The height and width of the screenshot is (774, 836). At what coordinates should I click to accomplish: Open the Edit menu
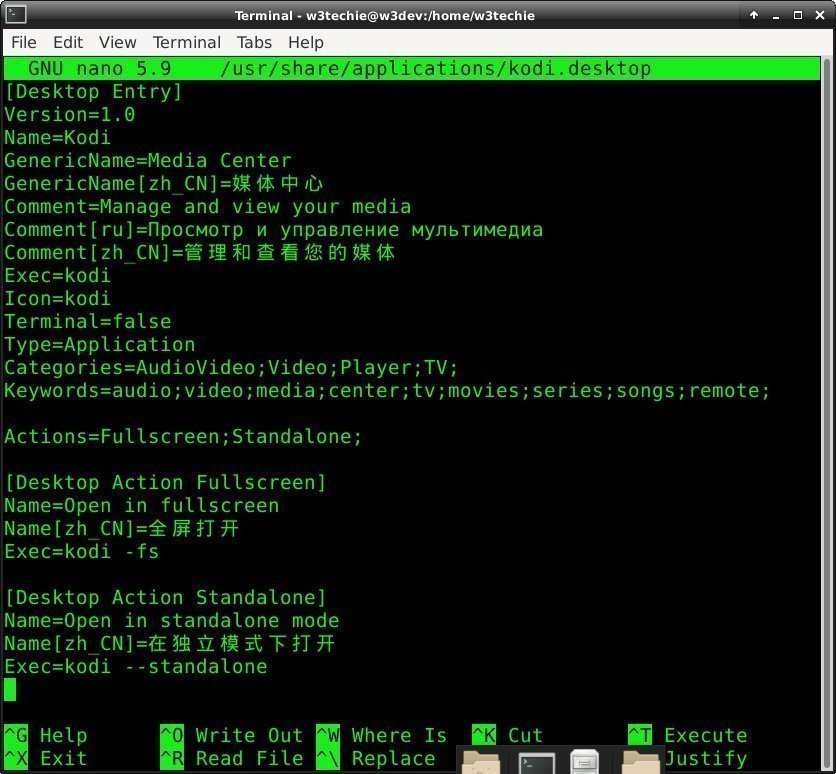[x=68, y=42]
